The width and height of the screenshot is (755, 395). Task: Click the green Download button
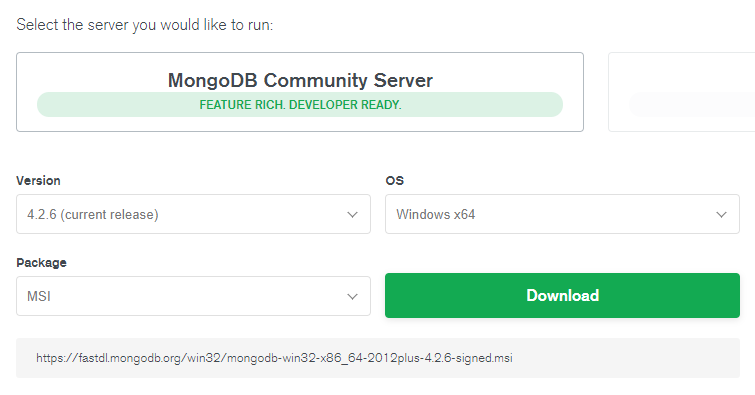click(x=562, y=295)
